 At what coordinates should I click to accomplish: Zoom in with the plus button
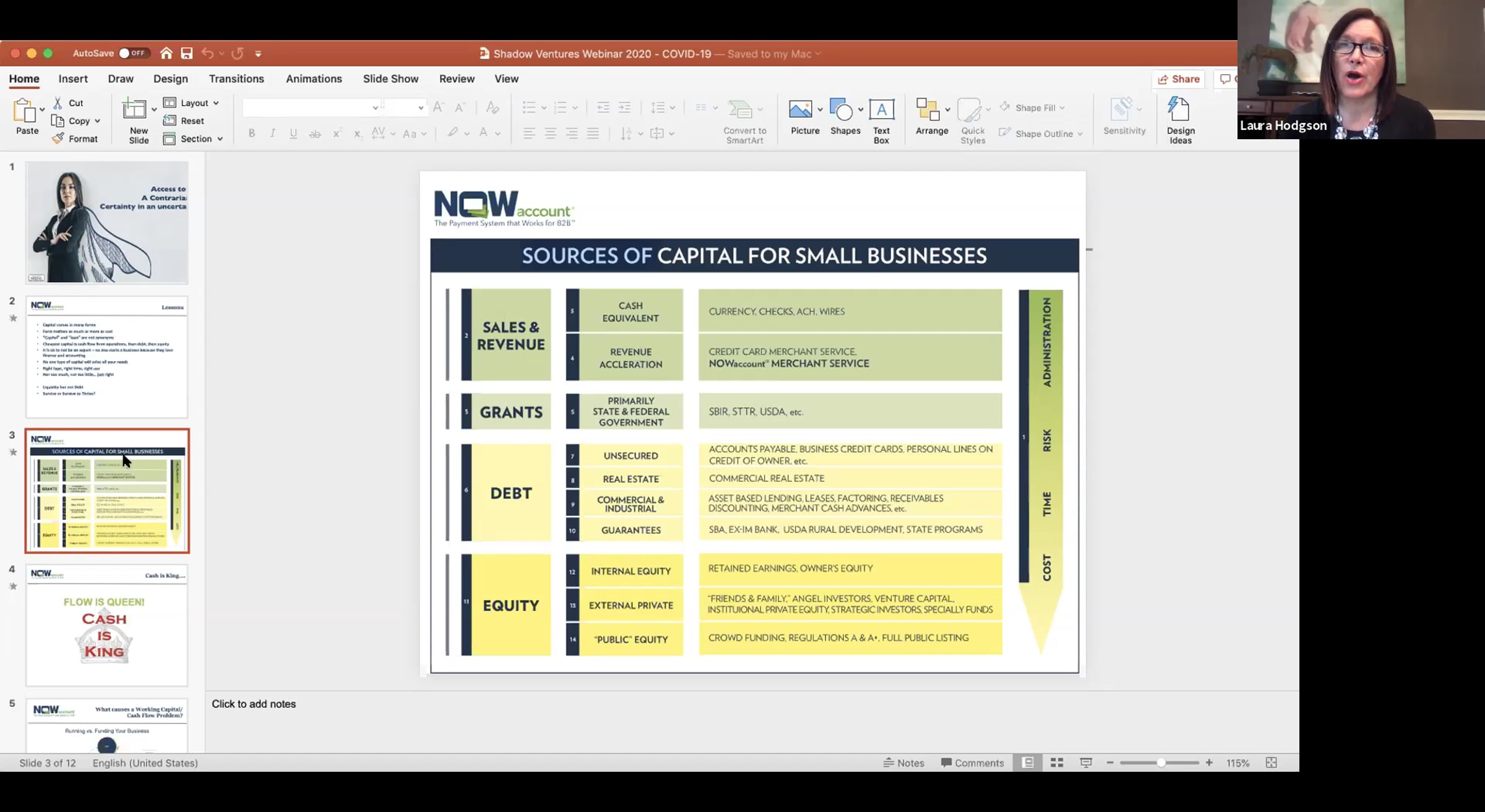point(1209,763)
